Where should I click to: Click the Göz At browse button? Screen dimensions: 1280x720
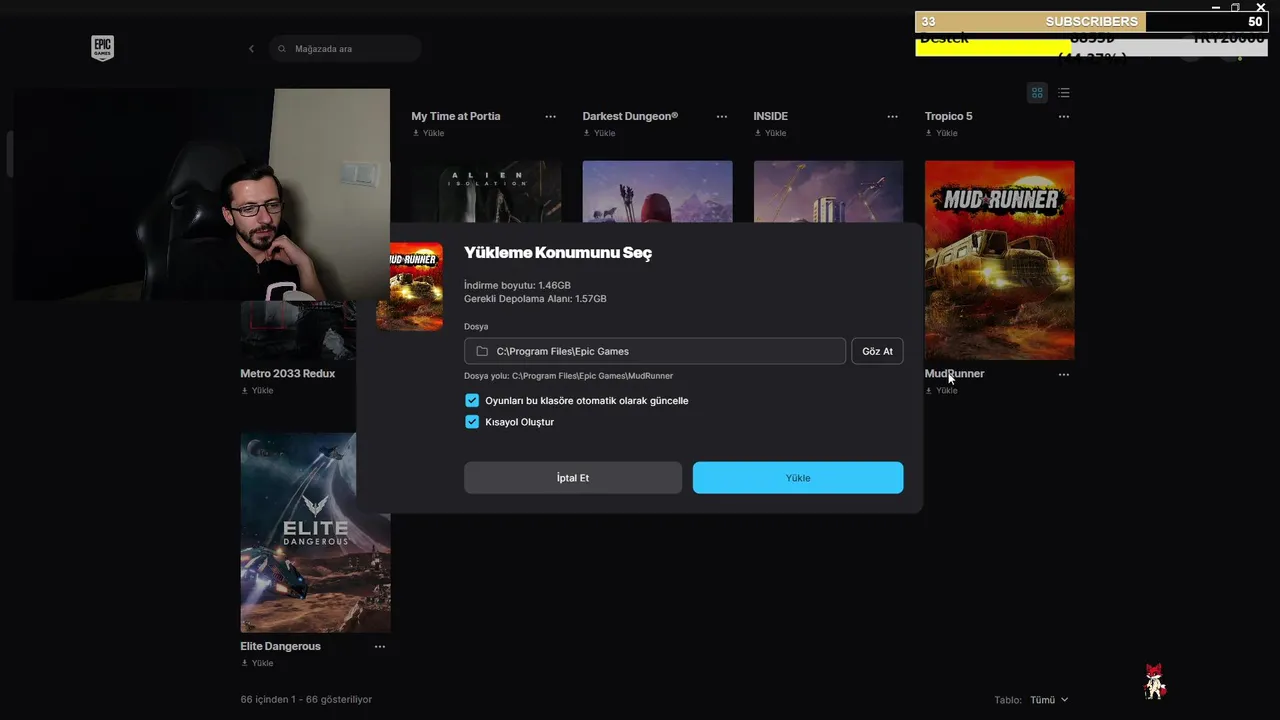(877, 352)
